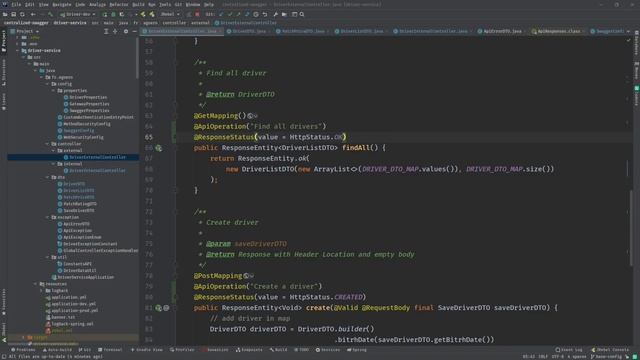Click the globe icon next to @GetMapping
This screenshot has width=640, height=360.
click(250, 116)
